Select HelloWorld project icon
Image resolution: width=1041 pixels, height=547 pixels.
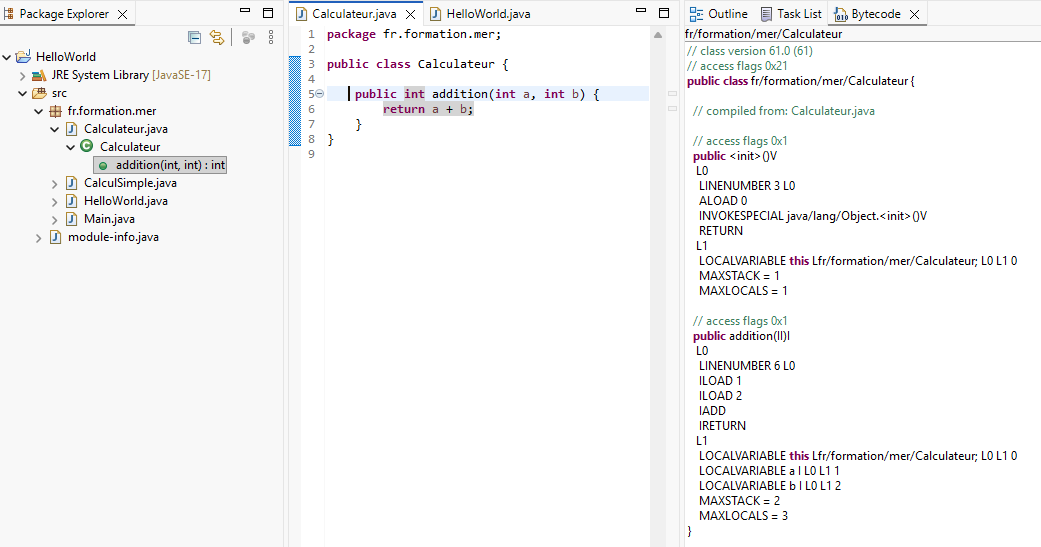click(x=23, y=56)
